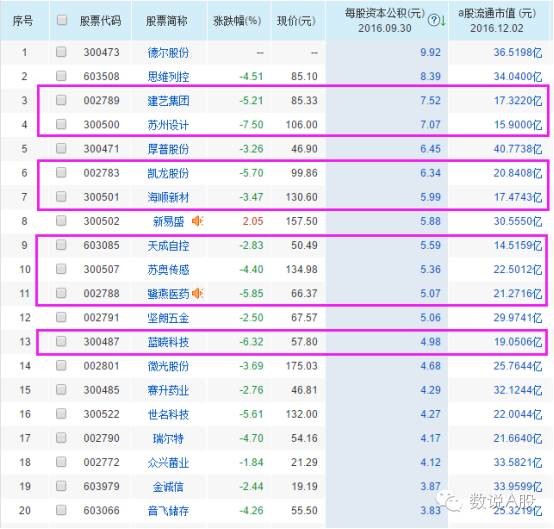Enable the checkbox next to 300487
The height and width of the screenshot is (529, 554).
pos(61,341)
